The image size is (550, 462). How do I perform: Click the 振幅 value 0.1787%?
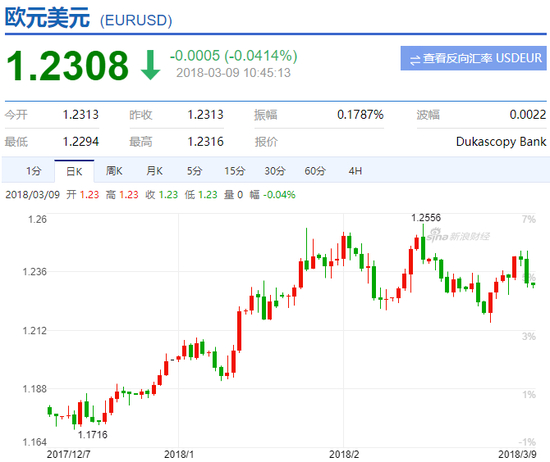360,115
